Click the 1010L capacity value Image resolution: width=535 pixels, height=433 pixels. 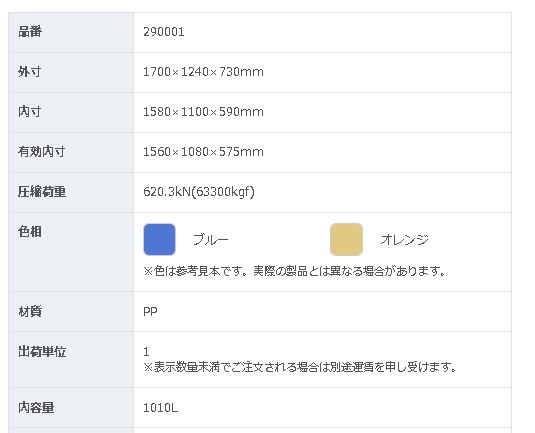tap(160, 408)
